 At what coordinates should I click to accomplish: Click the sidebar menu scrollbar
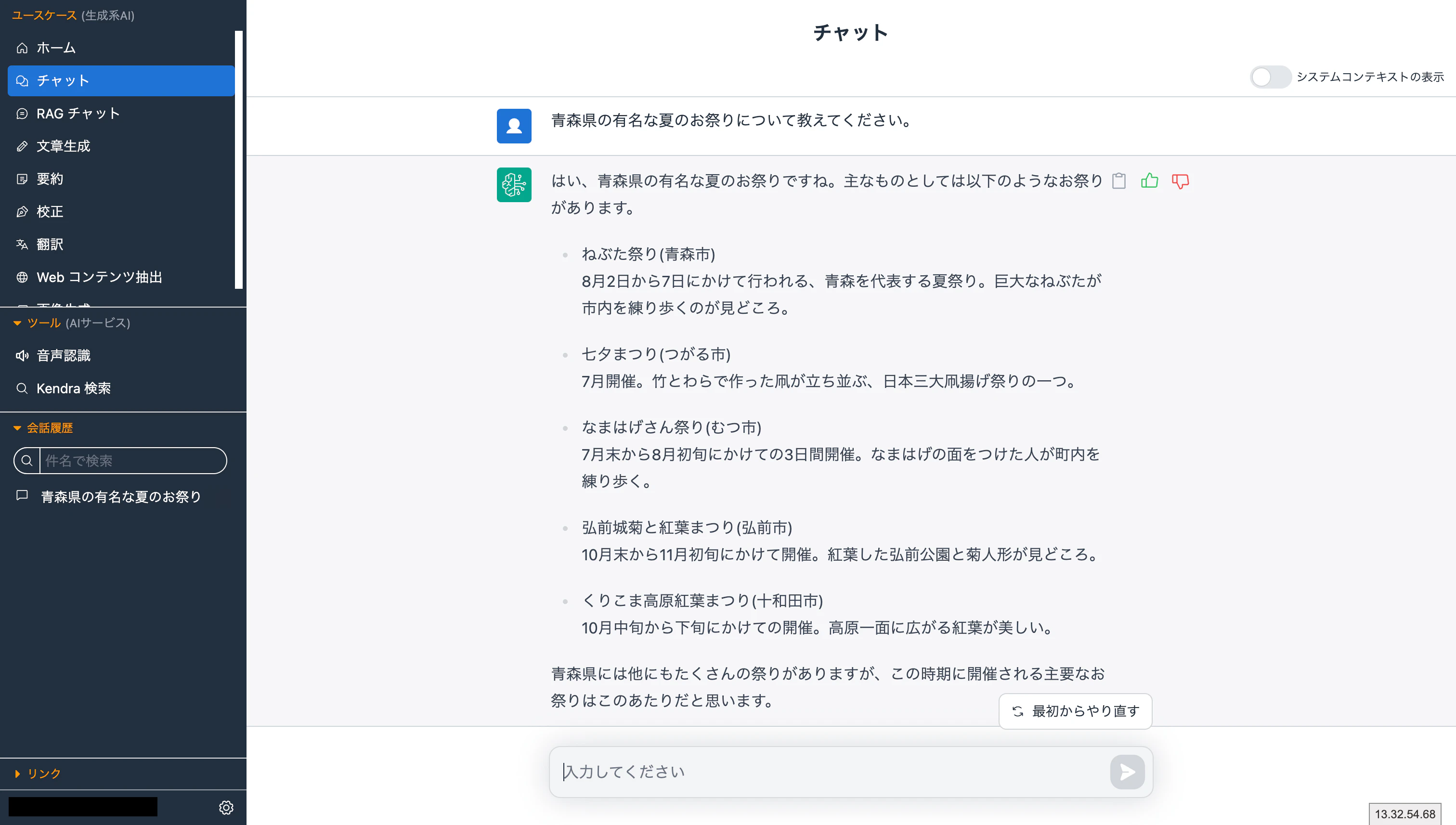(x=239, y=160)
